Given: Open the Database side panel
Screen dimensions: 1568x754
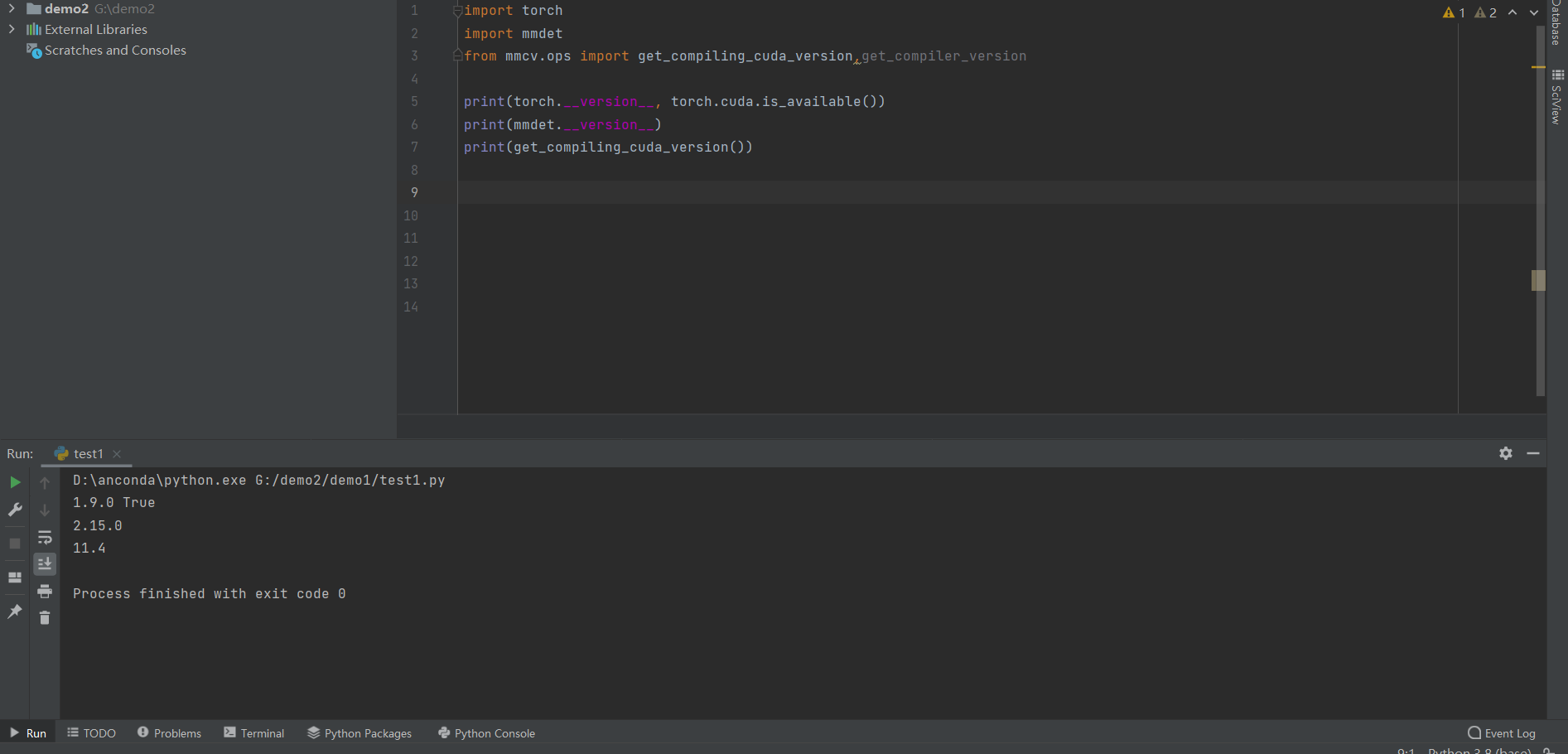Looking at the screenshot, I should click(x=1557, y=23).
